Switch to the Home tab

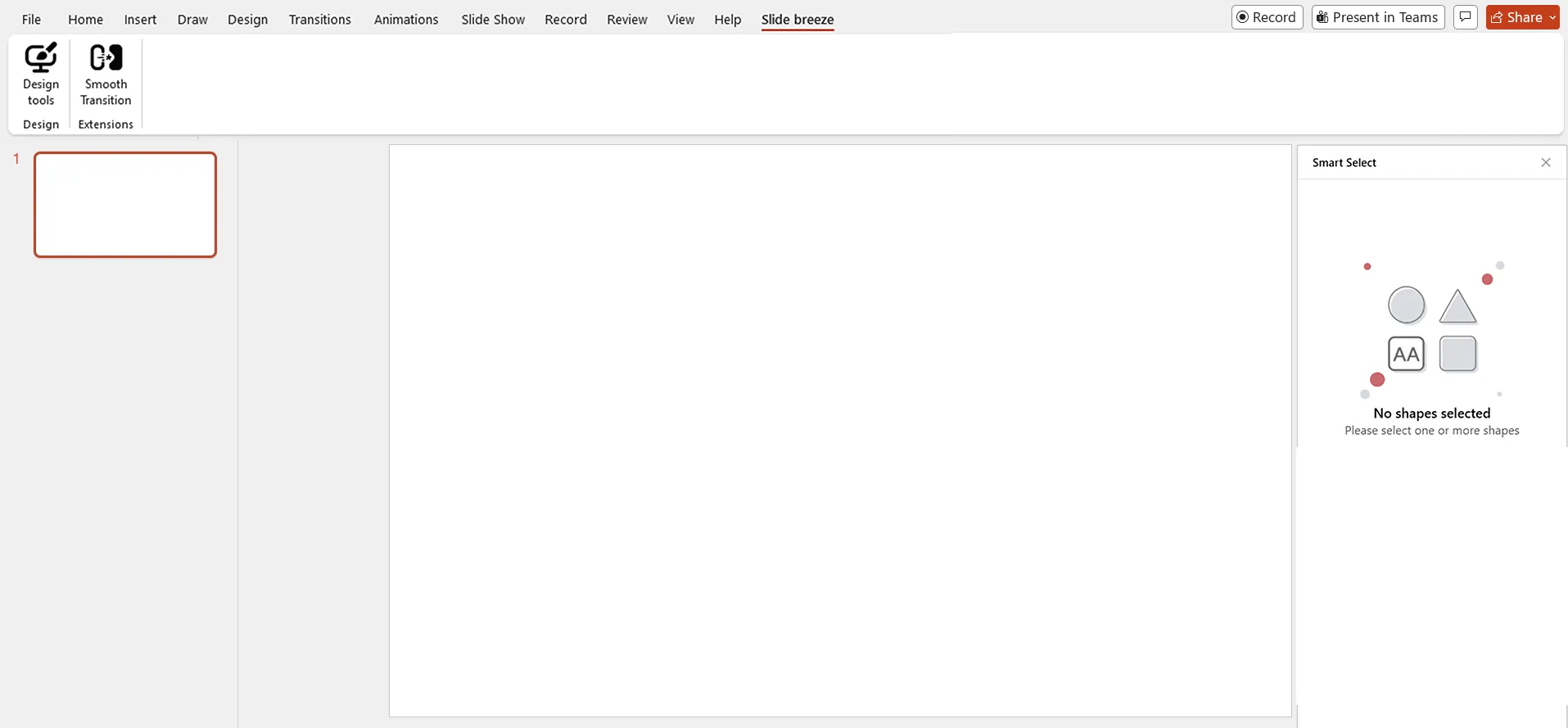point(85,20)
